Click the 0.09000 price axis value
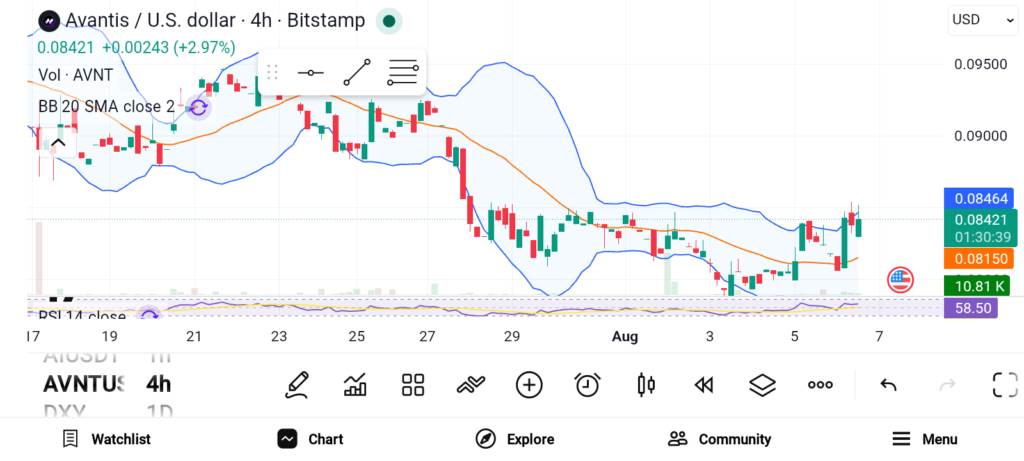1024x461 pixels. pyautogui.click(x=980, y=136)
